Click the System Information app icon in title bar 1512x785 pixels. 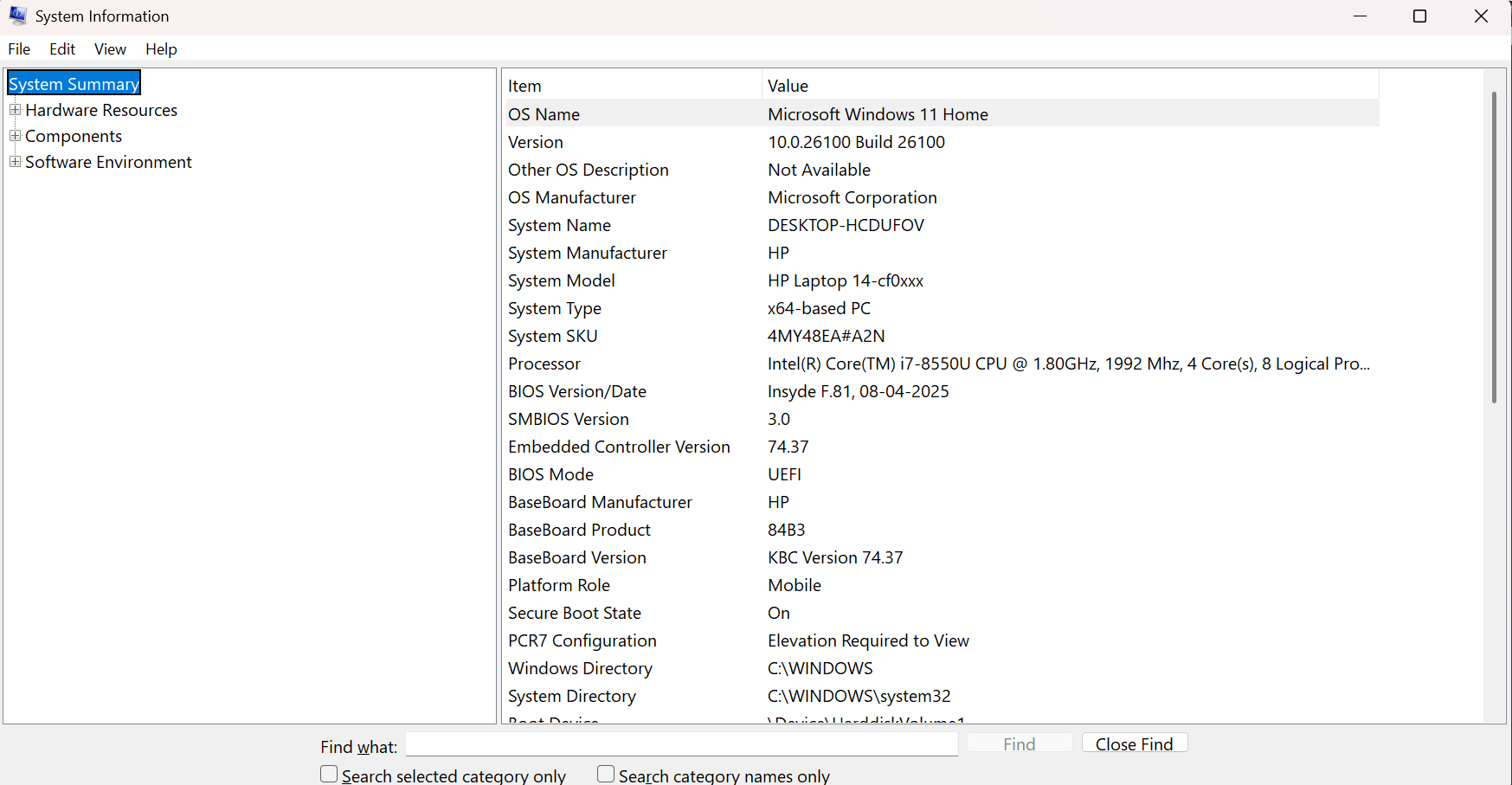coord(17,16)
